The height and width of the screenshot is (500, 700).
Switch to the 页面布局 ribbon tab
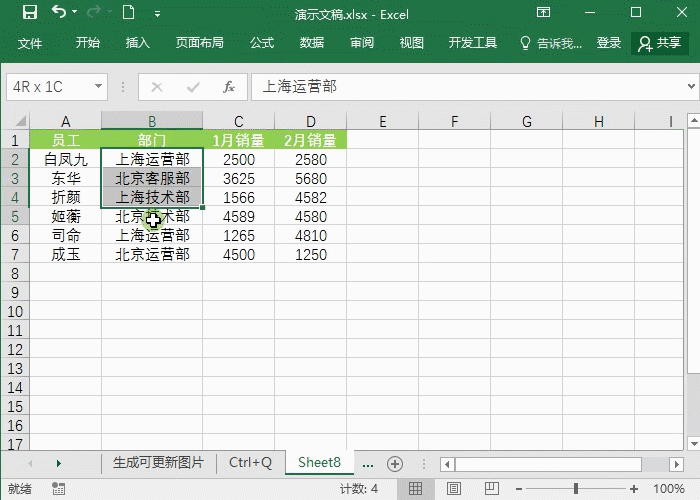click(x=200, y=43)
